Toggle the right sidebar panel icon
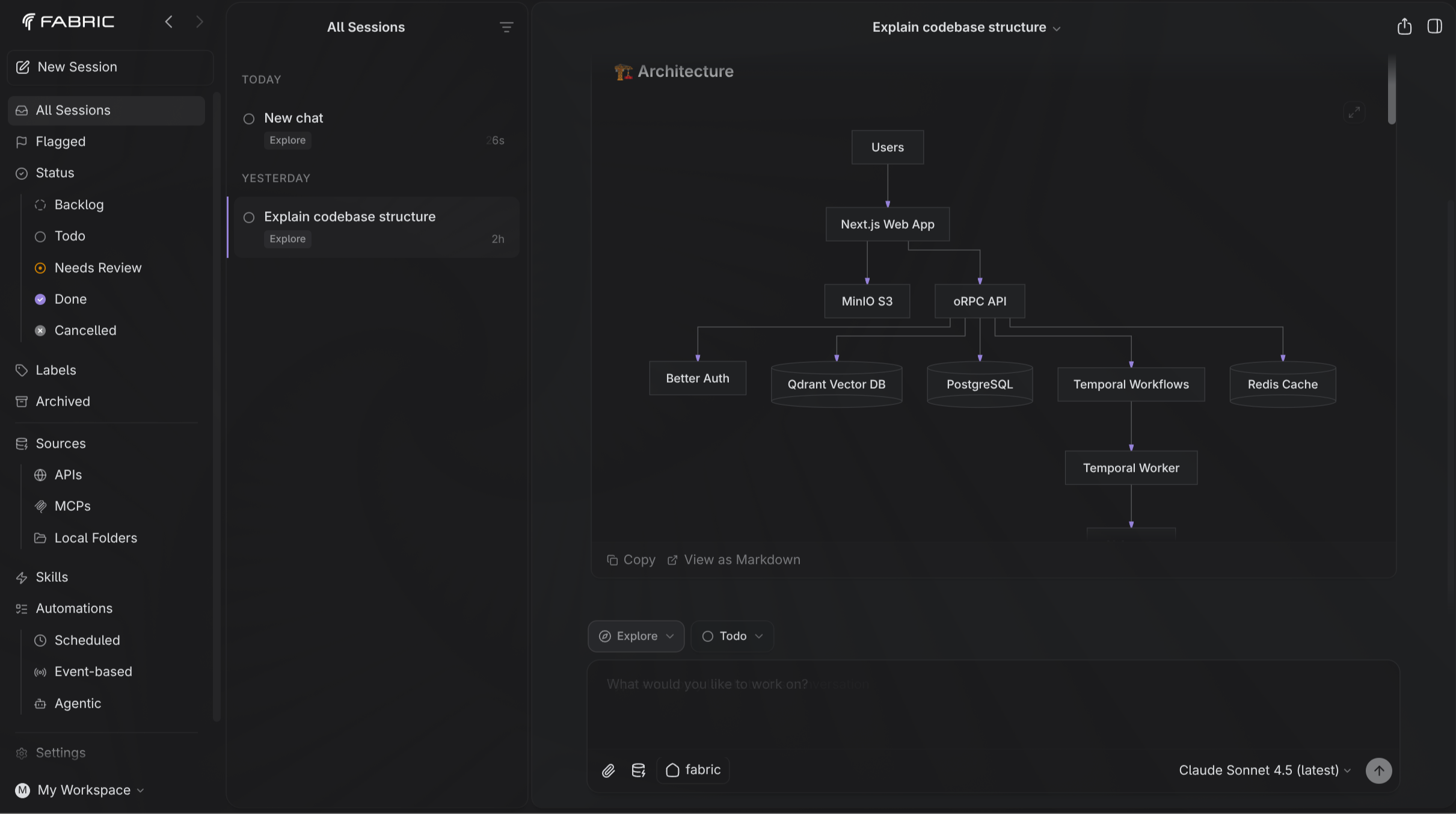 [x=1434, y=27]
